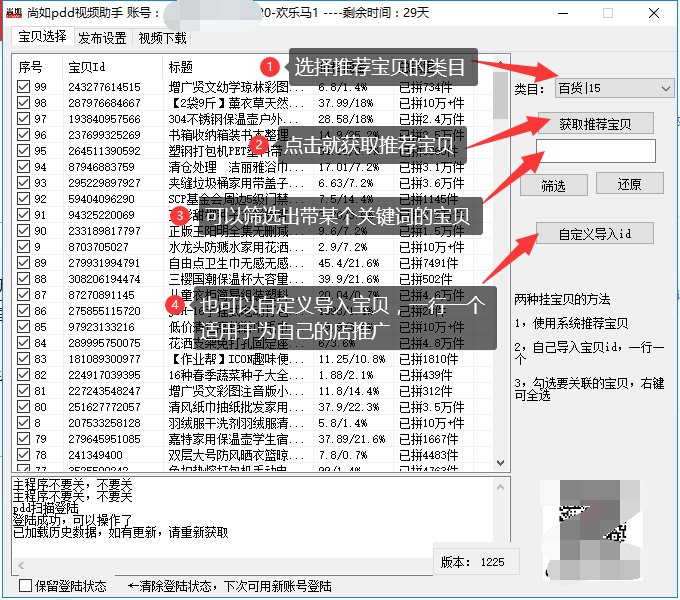Click price cell 45.4/21.6%

[349, 263]
